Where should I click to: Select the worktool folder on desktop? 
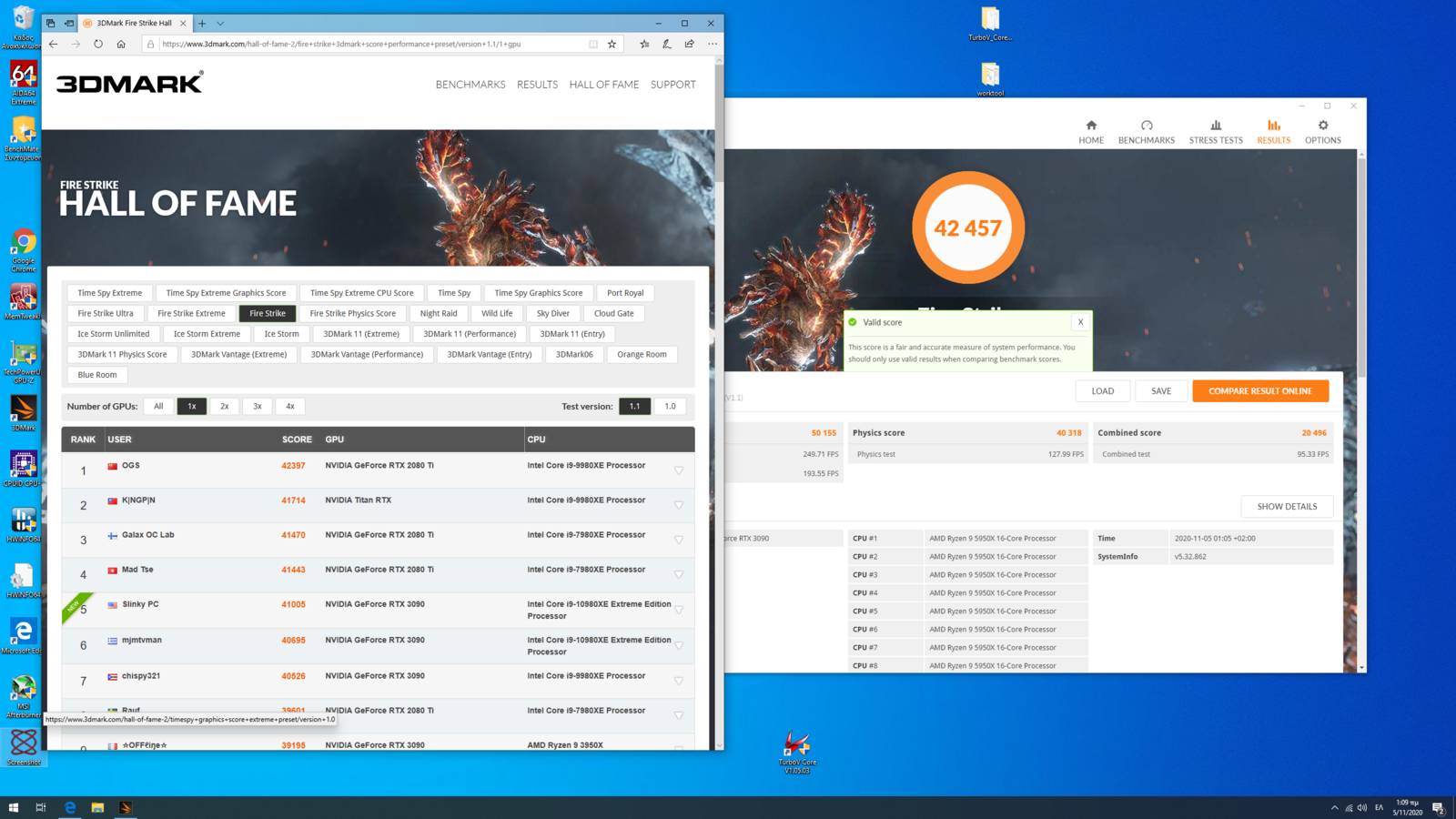[x=990, y=79]
